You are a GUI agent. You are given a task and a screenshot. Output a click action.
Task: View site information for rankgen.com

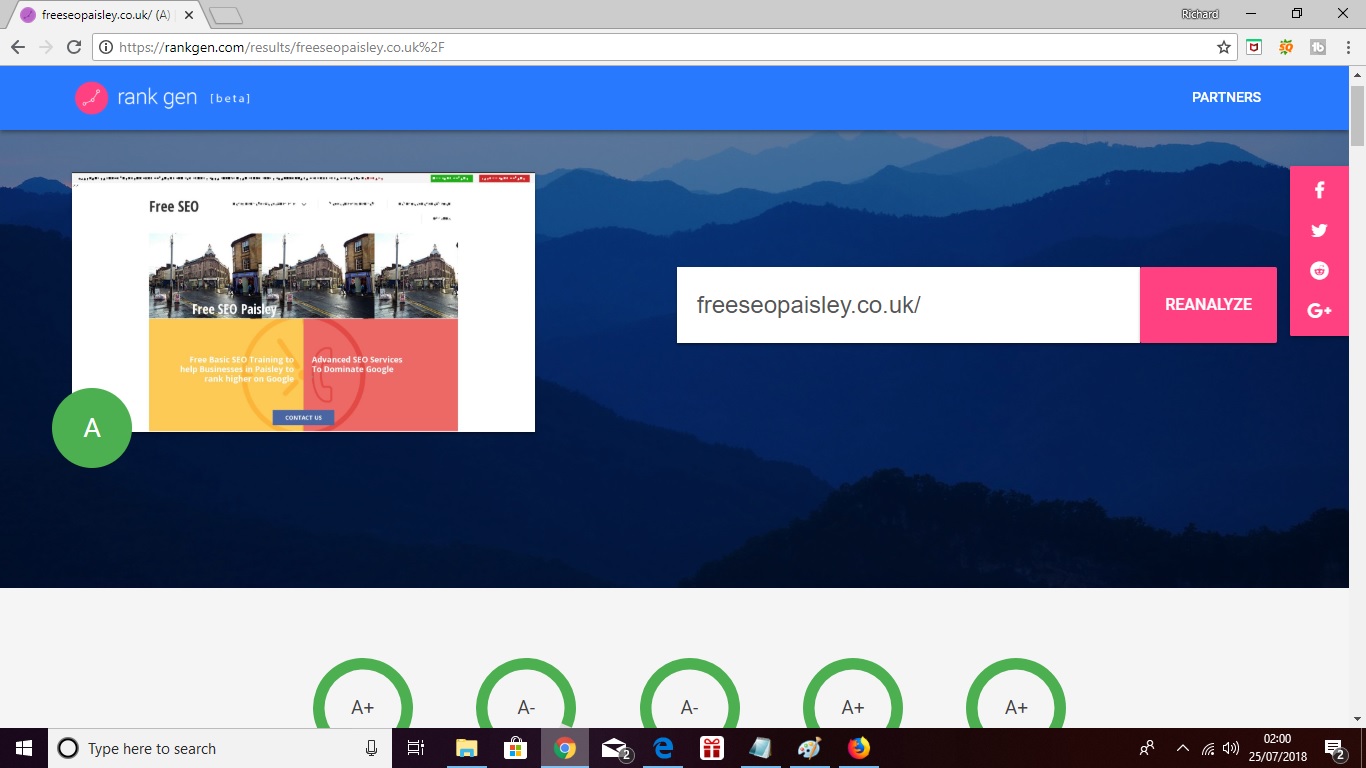105,47
